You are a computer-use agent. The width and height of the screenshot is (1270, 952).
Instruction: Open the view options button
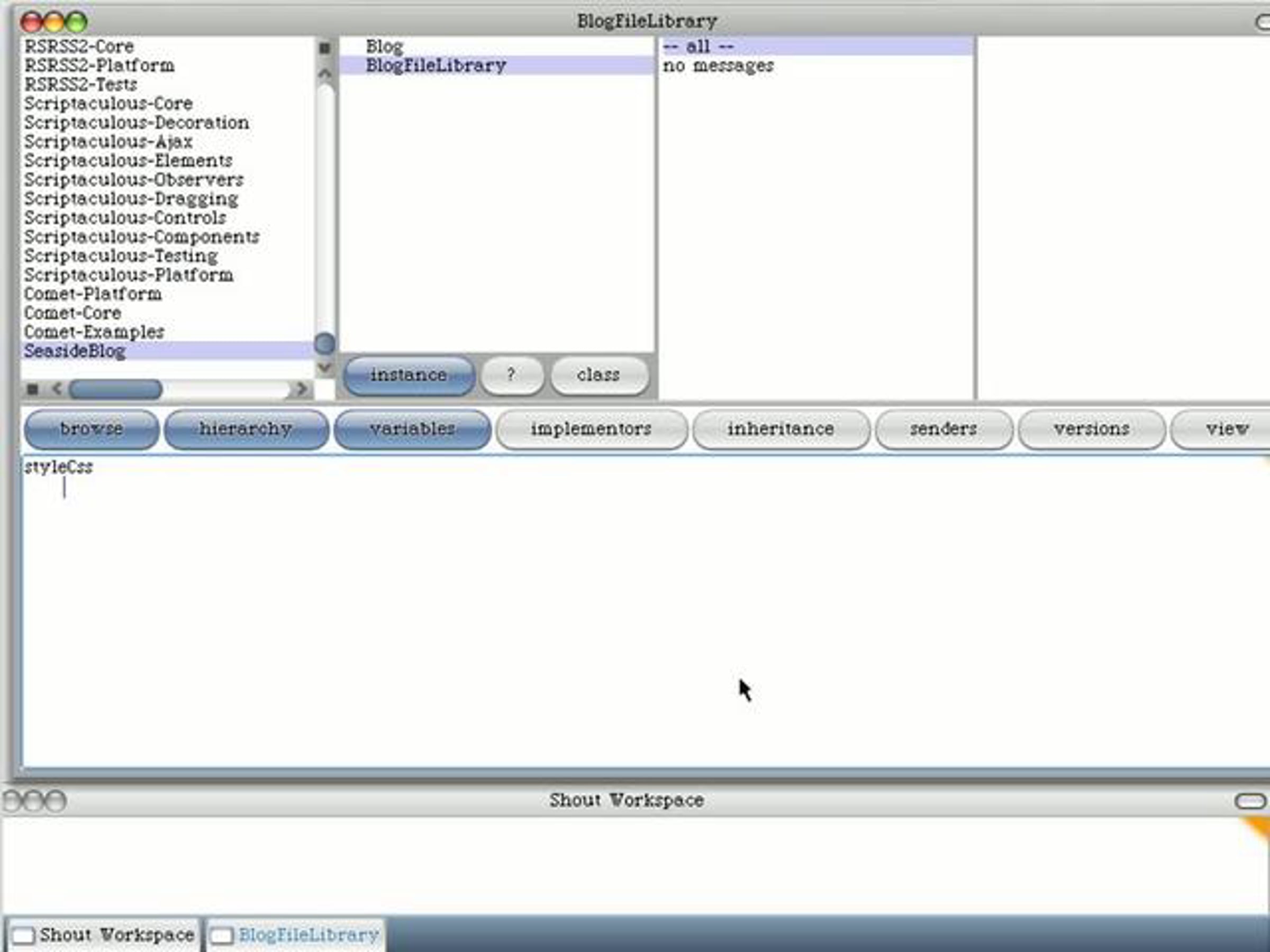click(1227, 428)
